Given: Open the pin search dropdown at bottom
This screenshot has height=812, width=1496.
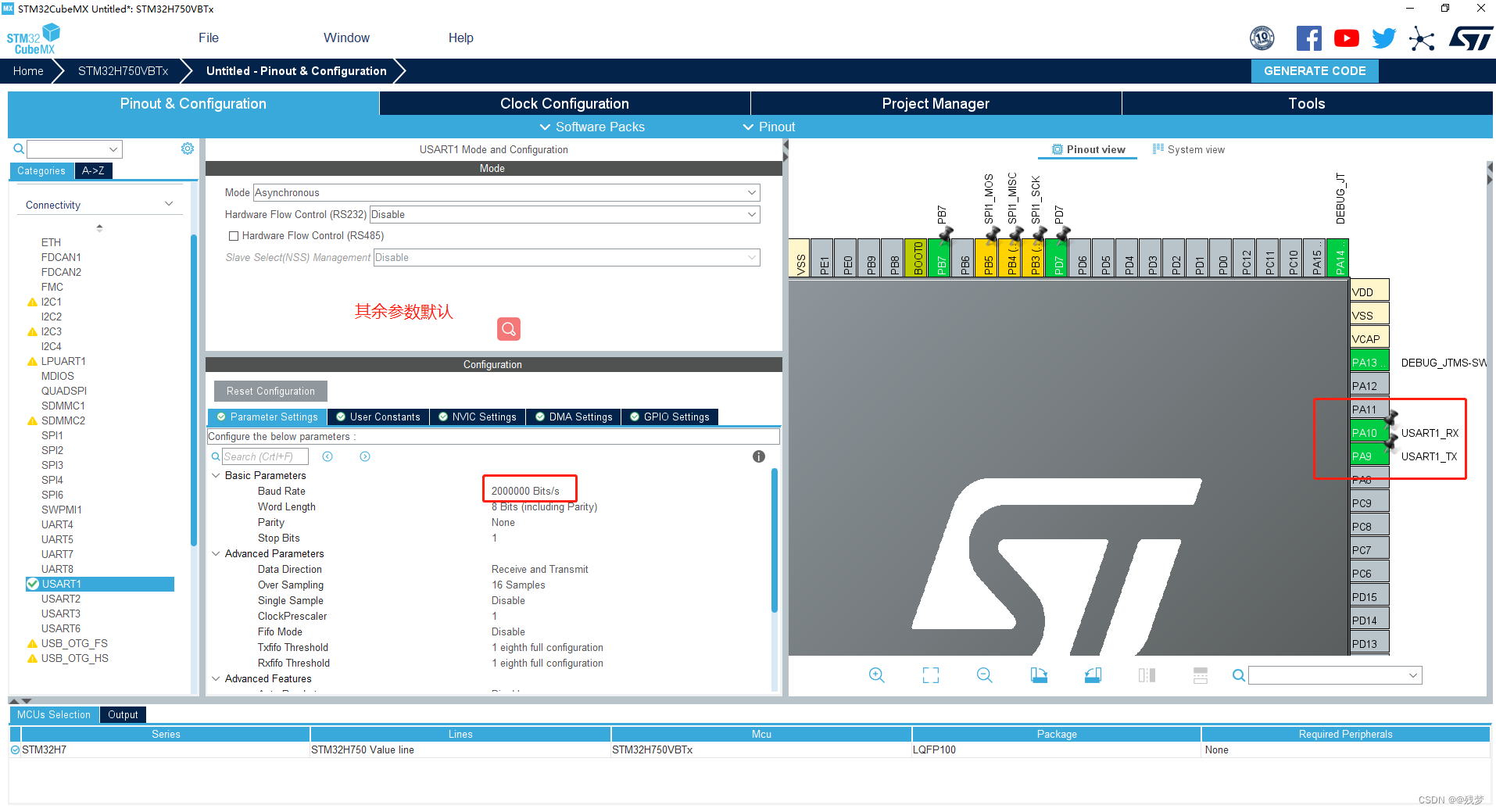Looking at the screenshot, I should 1335,675.
